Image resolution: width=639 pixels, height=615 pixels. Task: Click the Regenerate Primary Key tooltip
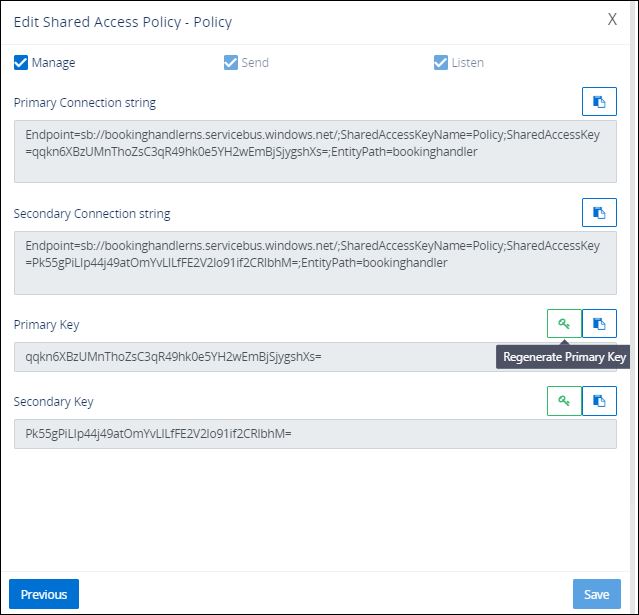(564, 357)
